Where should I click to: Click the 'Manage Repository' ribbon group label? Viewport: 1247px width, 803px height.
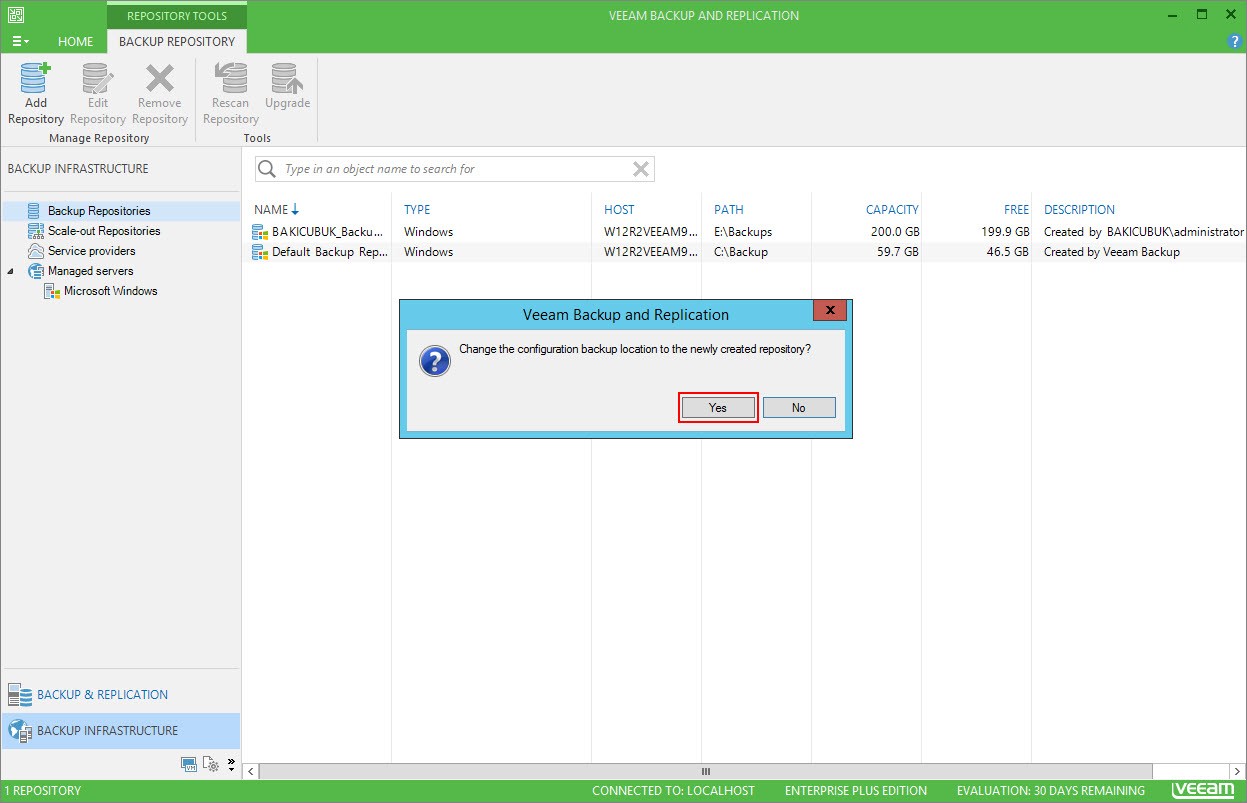click(x=99, y=138)
